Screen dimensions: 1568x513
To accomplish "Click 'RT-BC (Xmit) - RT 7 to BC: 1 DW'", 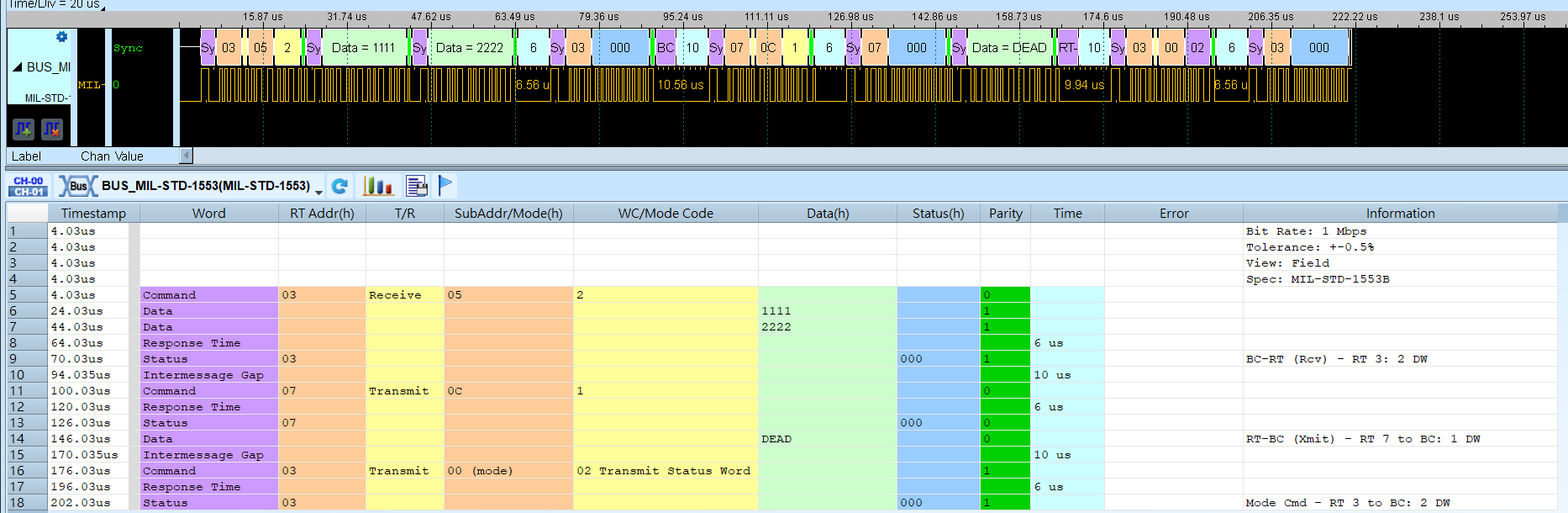I will point(1363,439).
